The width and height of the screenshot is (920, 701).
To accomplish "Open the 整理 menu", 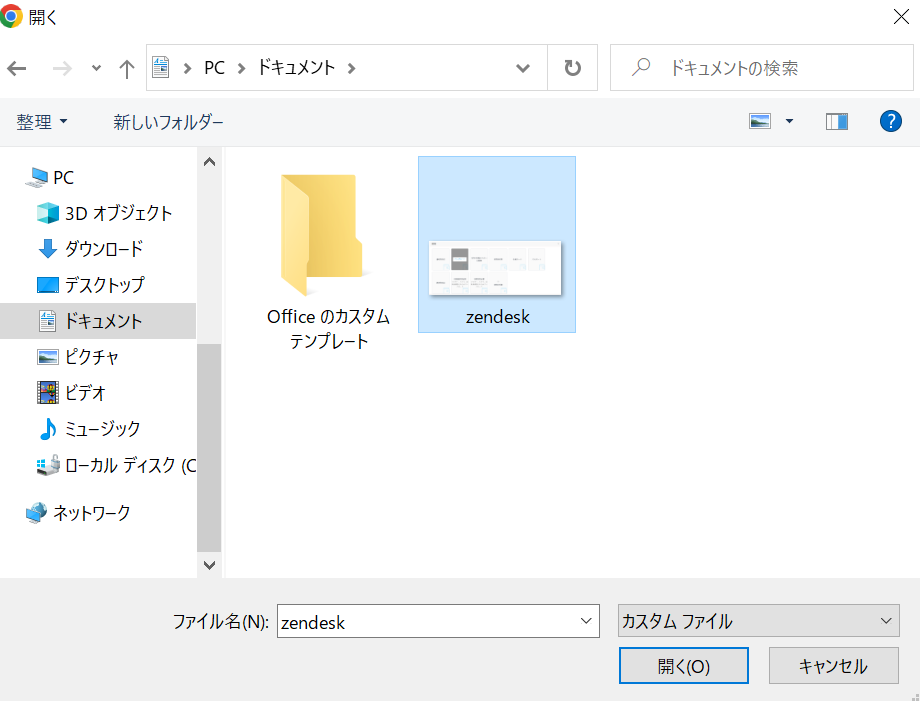I will [x=42, y=122].
